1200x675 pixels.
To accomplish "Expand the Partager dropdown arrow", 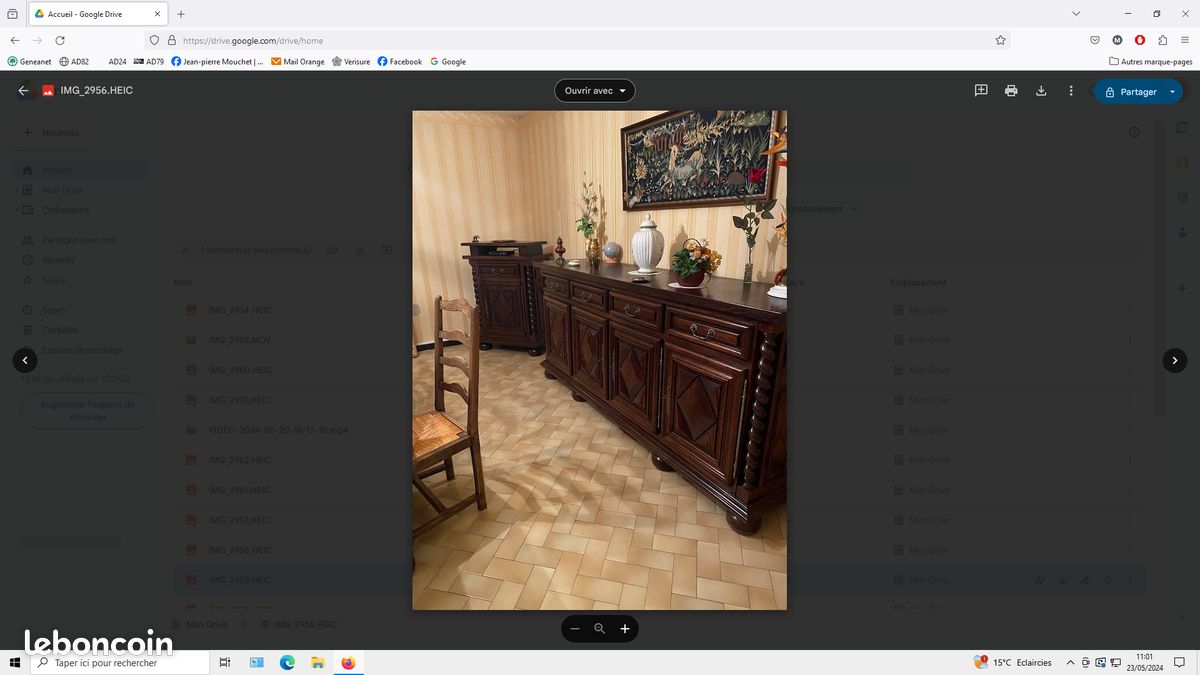I will click(x=1173, y=91).
